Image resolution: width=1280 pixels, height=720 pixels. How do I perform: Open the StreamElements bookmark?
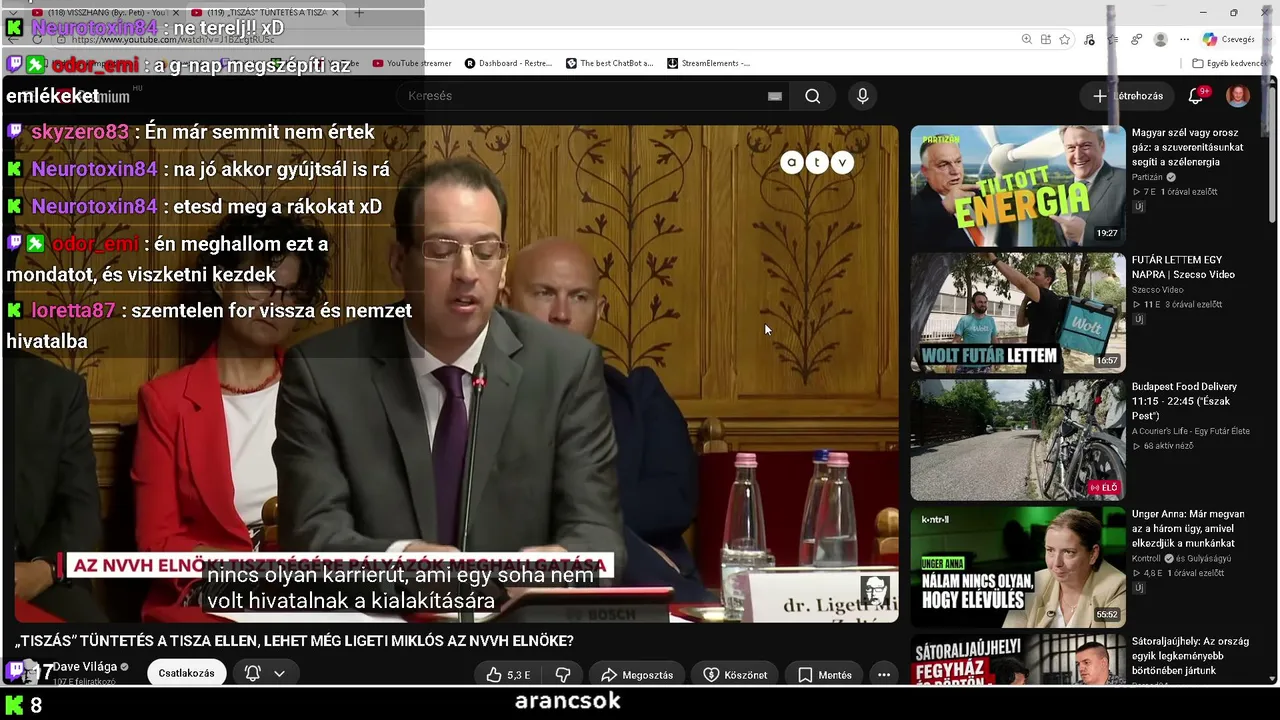[708, 63]
